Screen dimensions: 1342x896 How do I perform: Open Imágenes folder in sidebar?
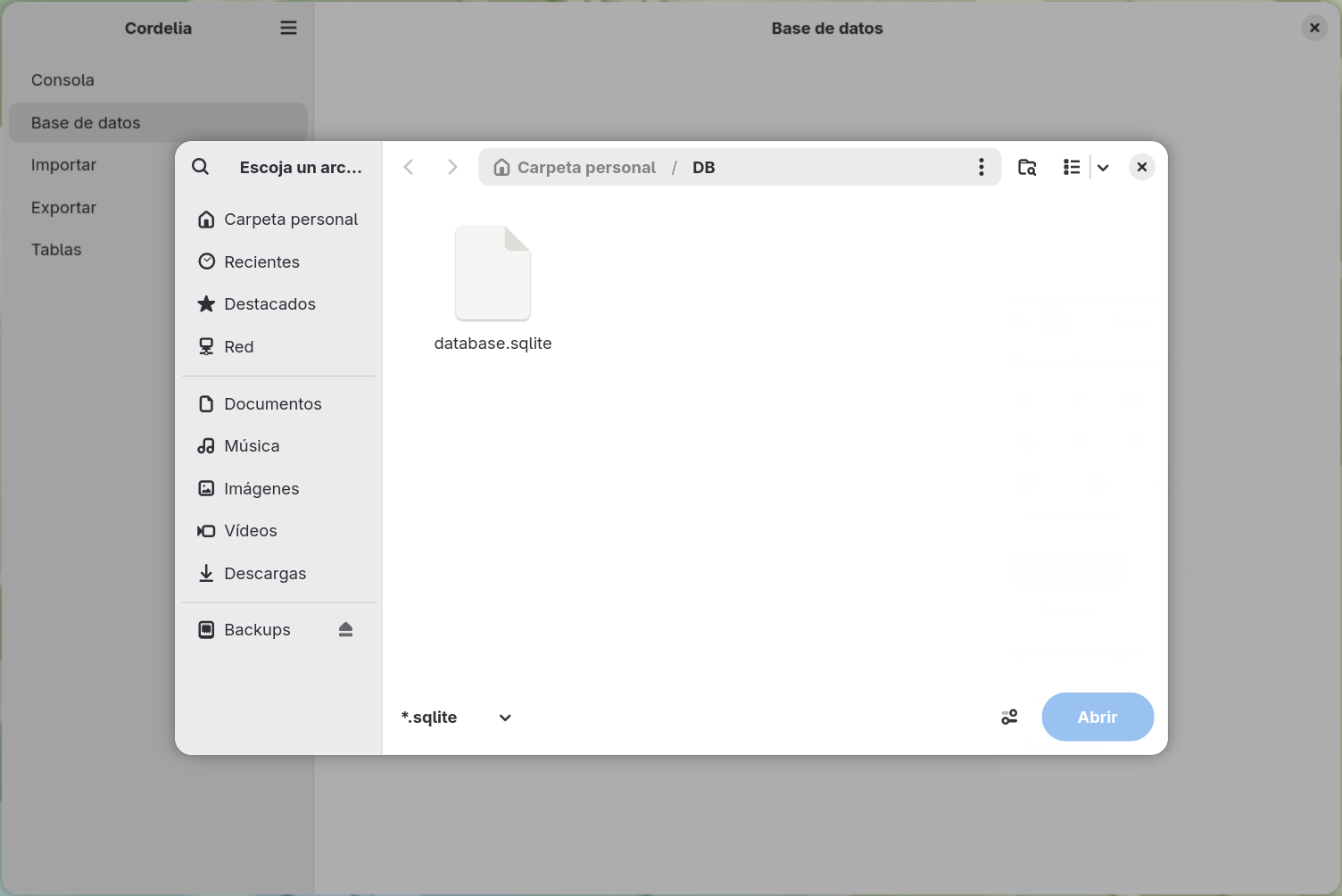(278, 488)
